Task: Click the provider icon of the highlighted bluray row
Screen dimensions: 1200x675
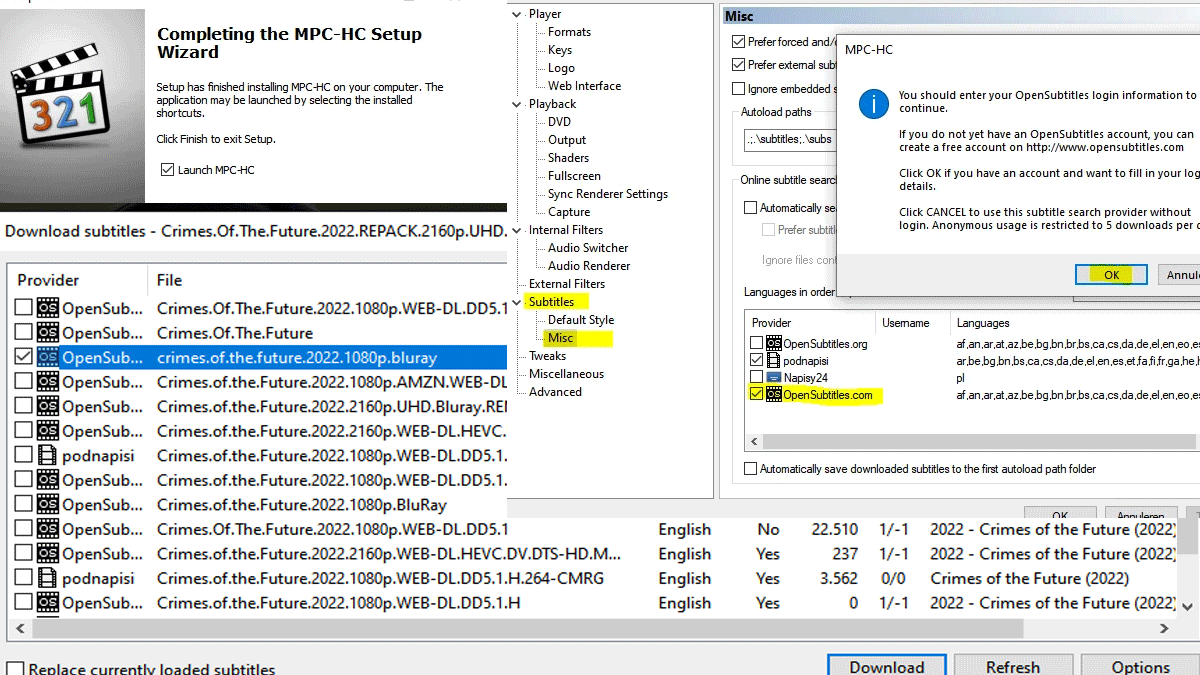Action: pyautogui.click(x=47, y=357)
